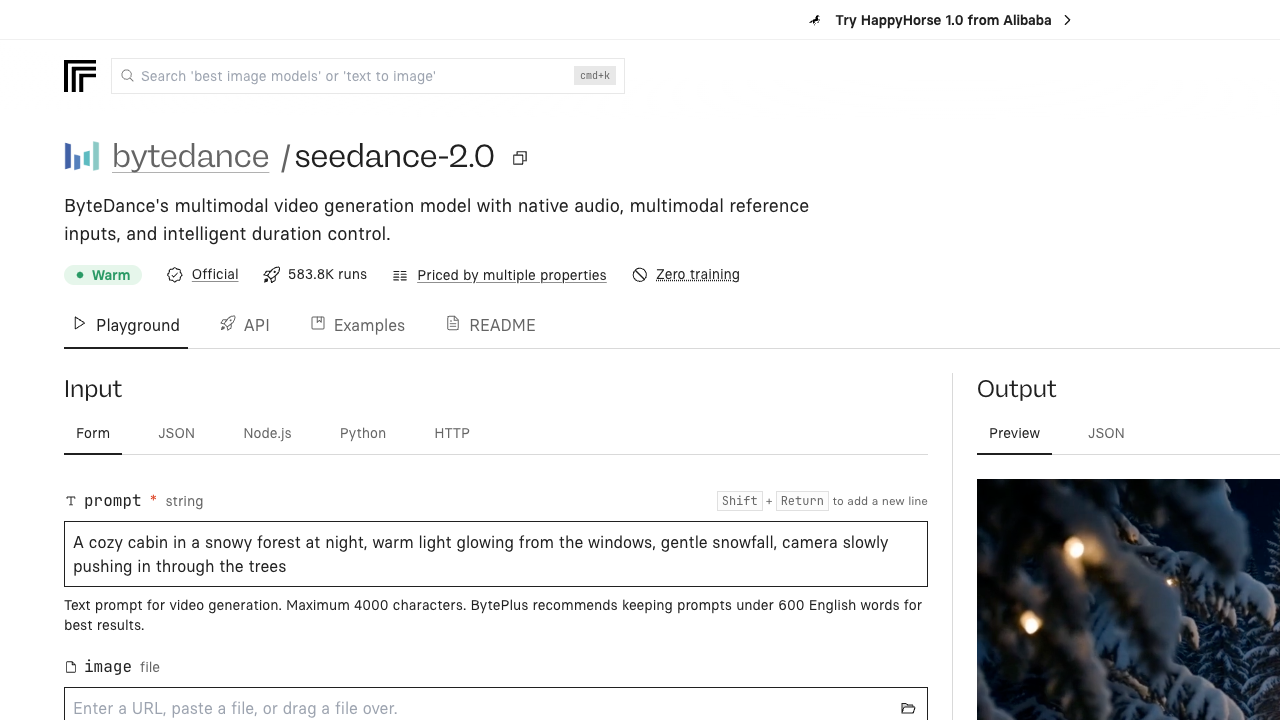This screenshot has width=1280, height=720.
Task: Click the rocket icon beside 583.8K runs
Action: tap(271, 275)
